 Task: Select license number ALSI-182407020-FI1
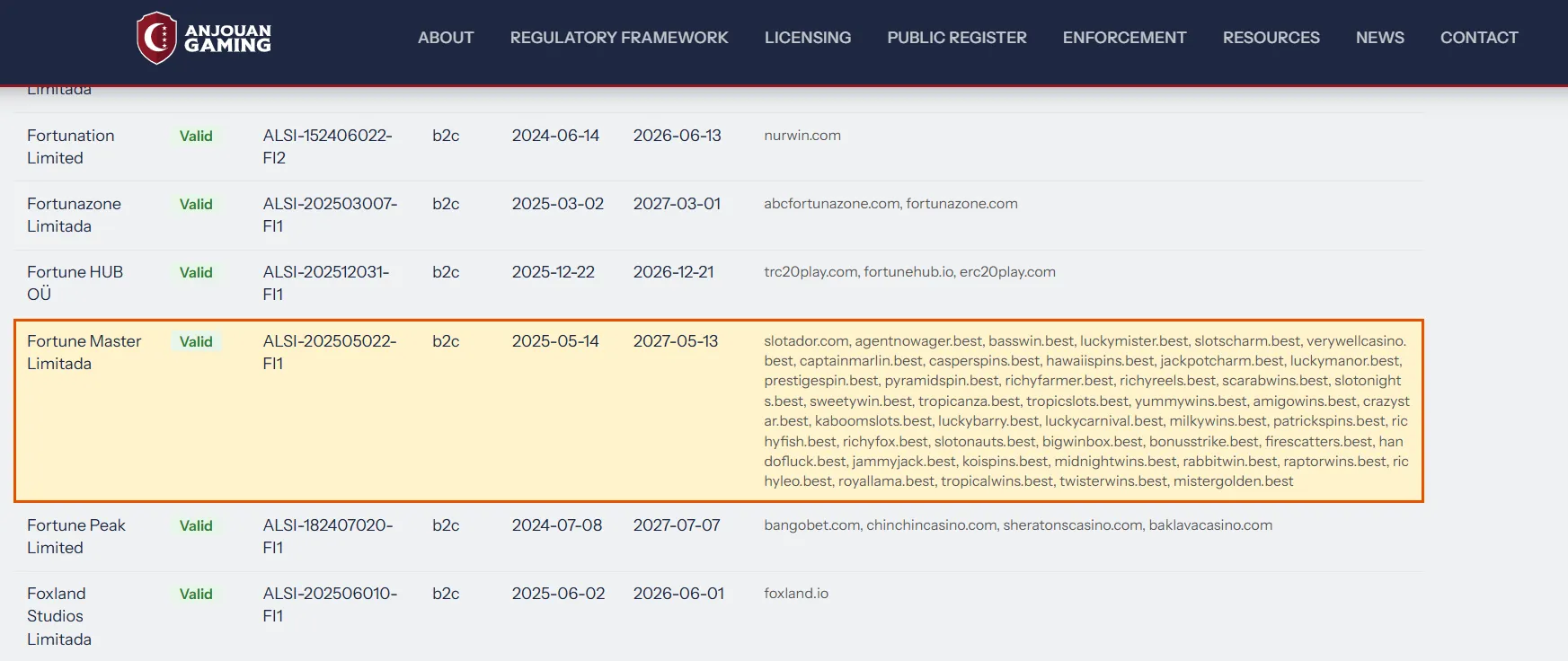(328, 536)
